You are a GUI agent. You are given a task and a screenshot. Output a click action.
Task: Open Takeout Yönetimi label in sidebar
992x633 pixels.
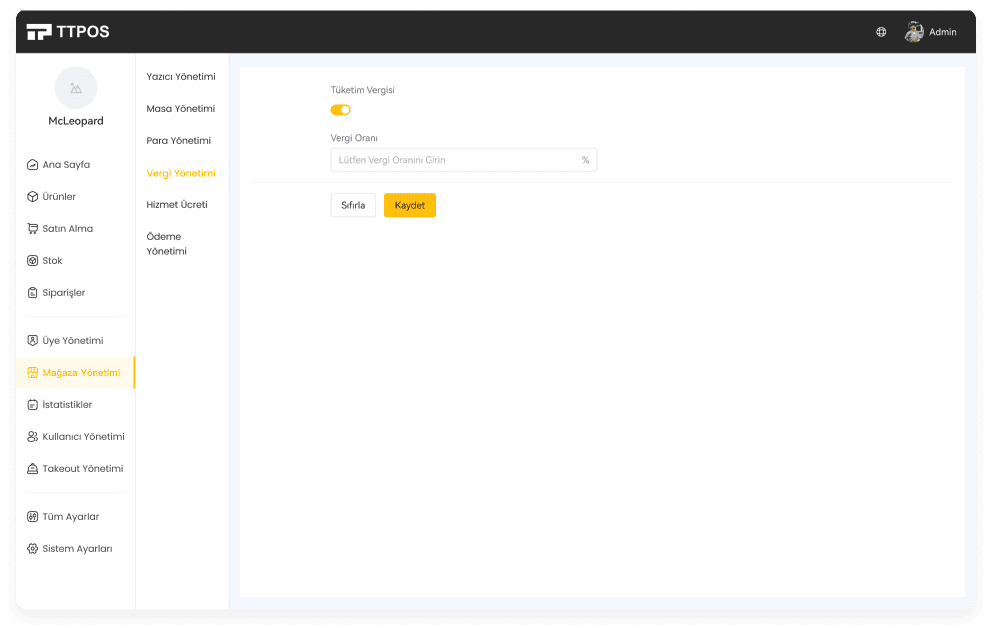(x=83, y=469)
